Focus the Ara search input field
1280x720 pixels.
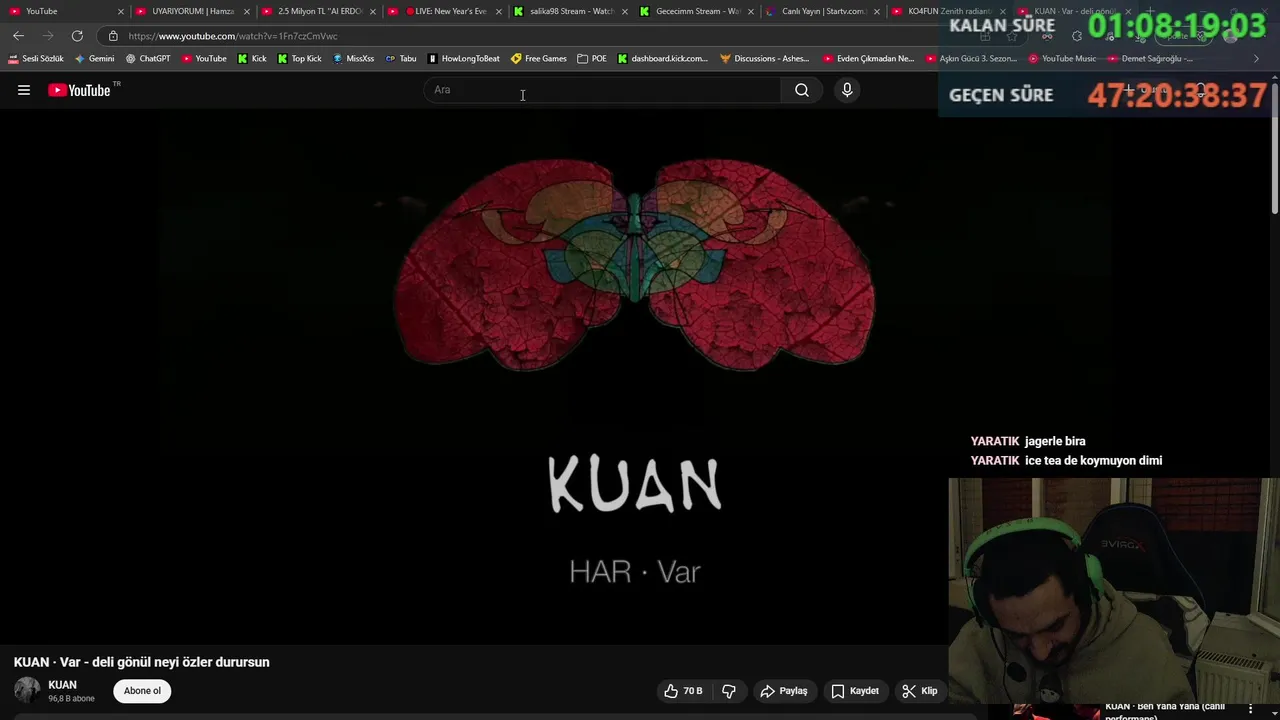(602, 90)
